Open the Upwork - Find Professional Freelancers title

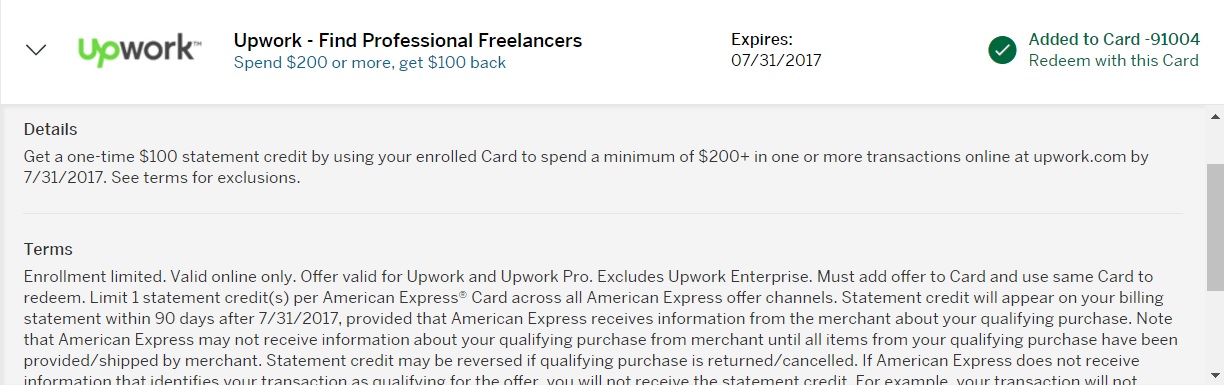408,40
